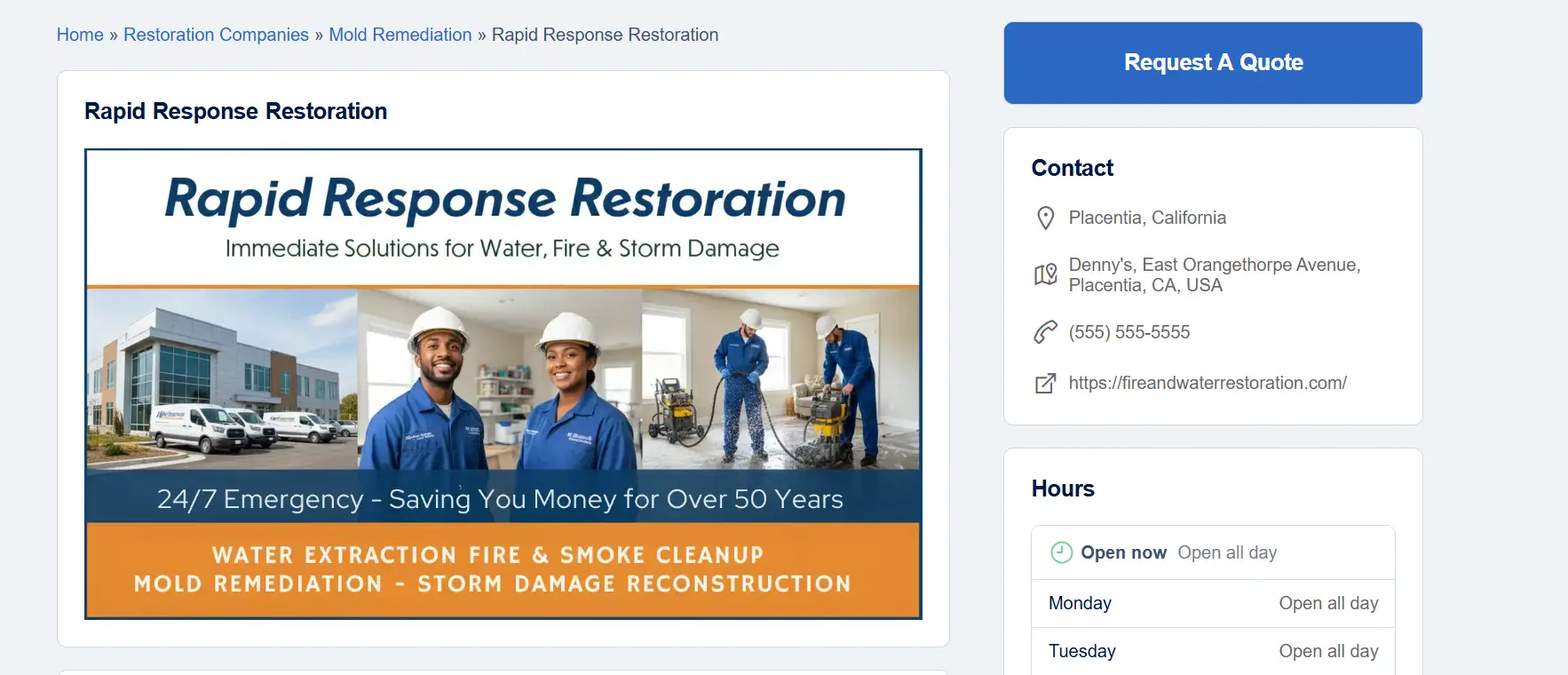Screen dimensions: 1568x675
Task: Open the fireandwaterrestoration.com website link
Action: [x=1208, y=383]
